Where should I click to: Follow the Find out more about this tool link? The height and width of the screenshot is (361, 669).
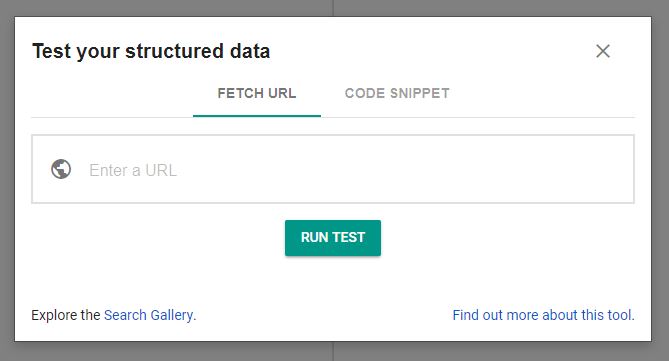point(543,315)
